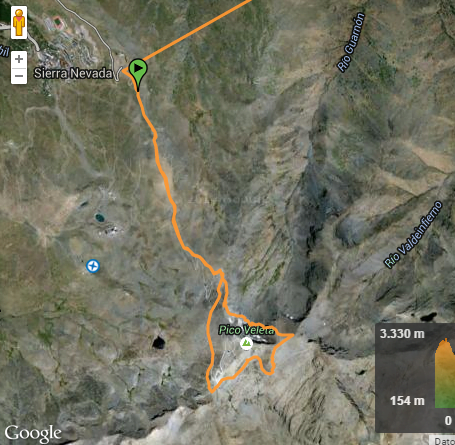Click the small turquoise lake on map
Image resolution: width=455 pixels, height=445 pixels.
coord(100,218)
